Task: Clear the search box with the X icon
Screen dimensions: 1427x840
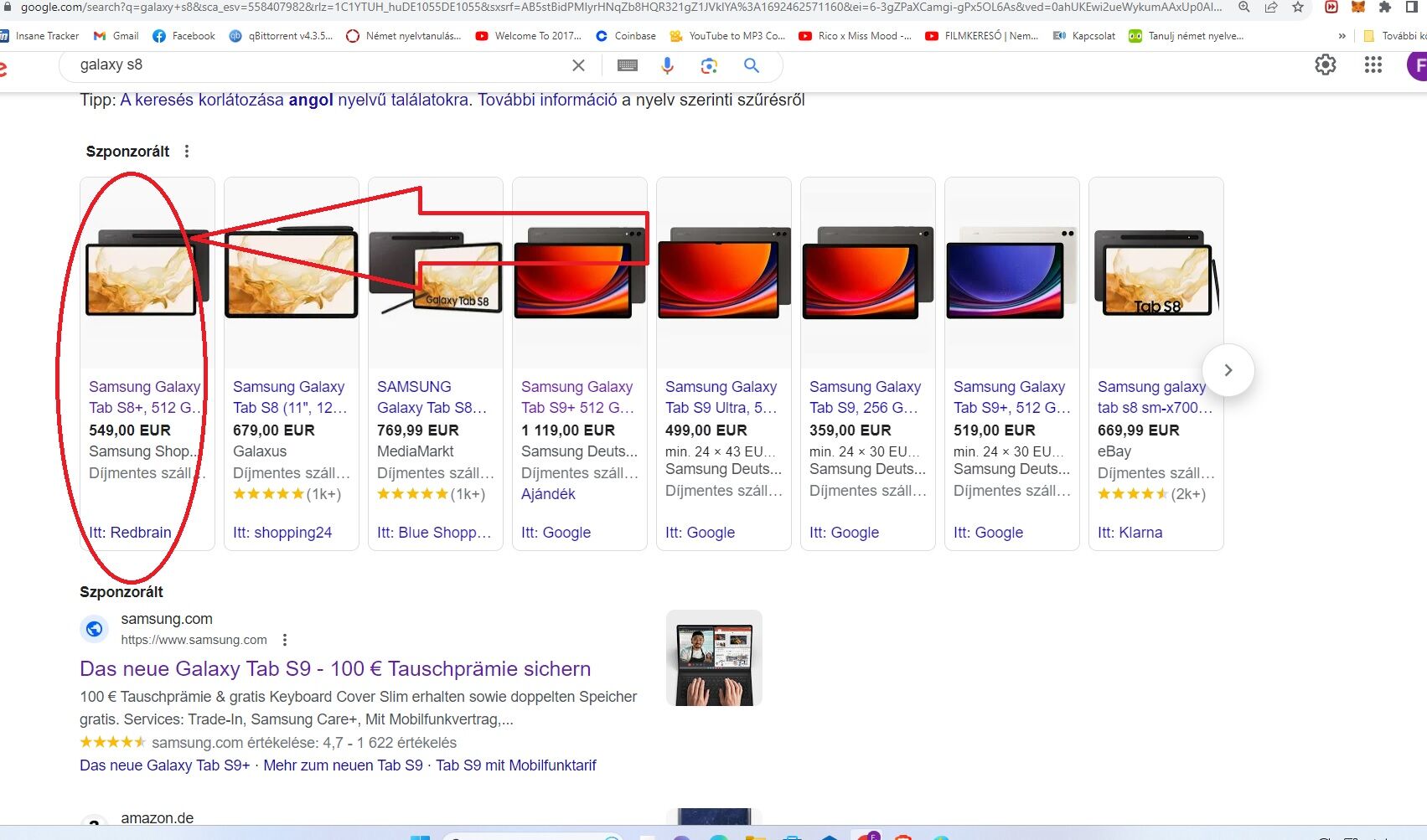Action: (578, 65)
